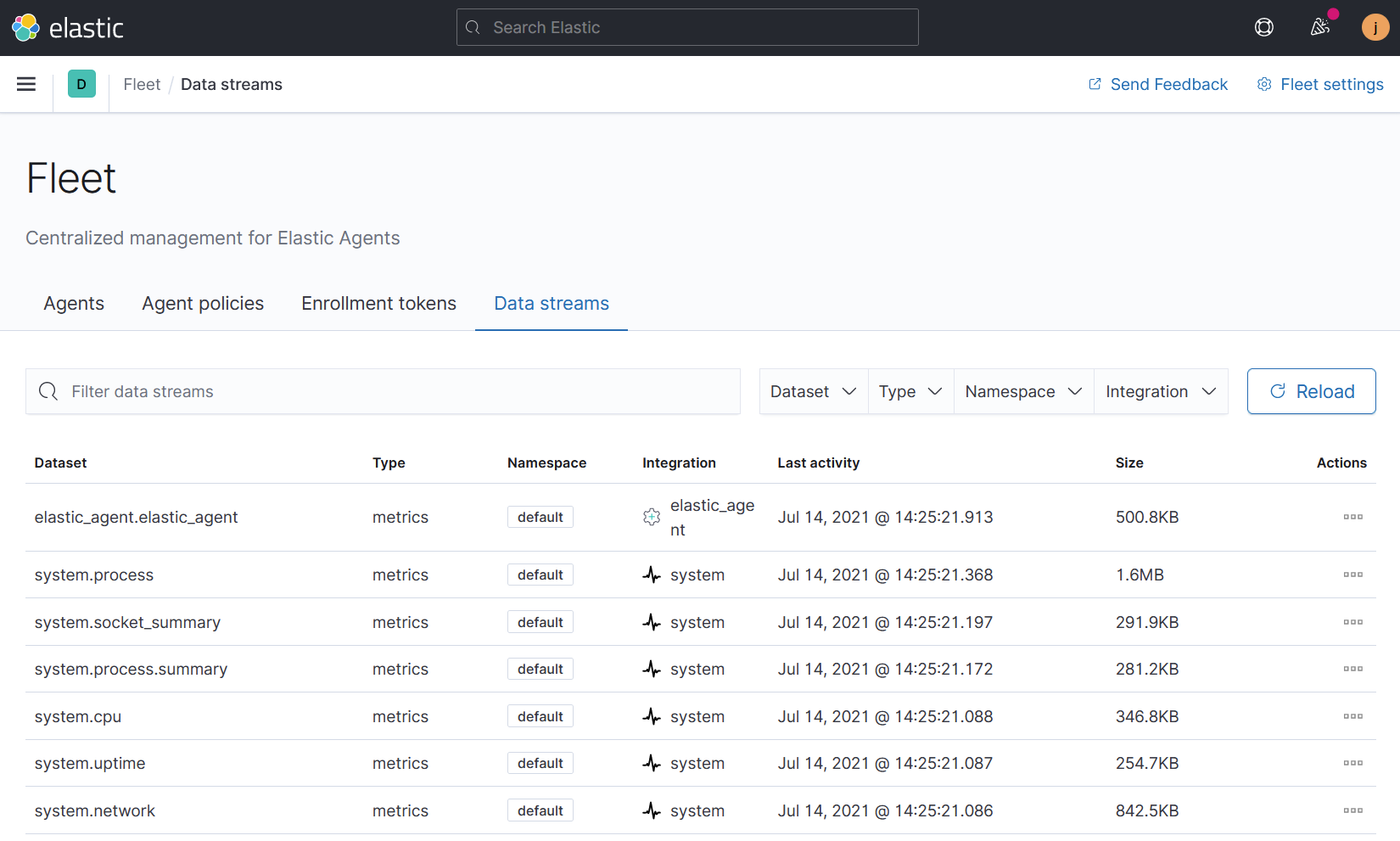Select the Data streams tab

tap(552, 303)
